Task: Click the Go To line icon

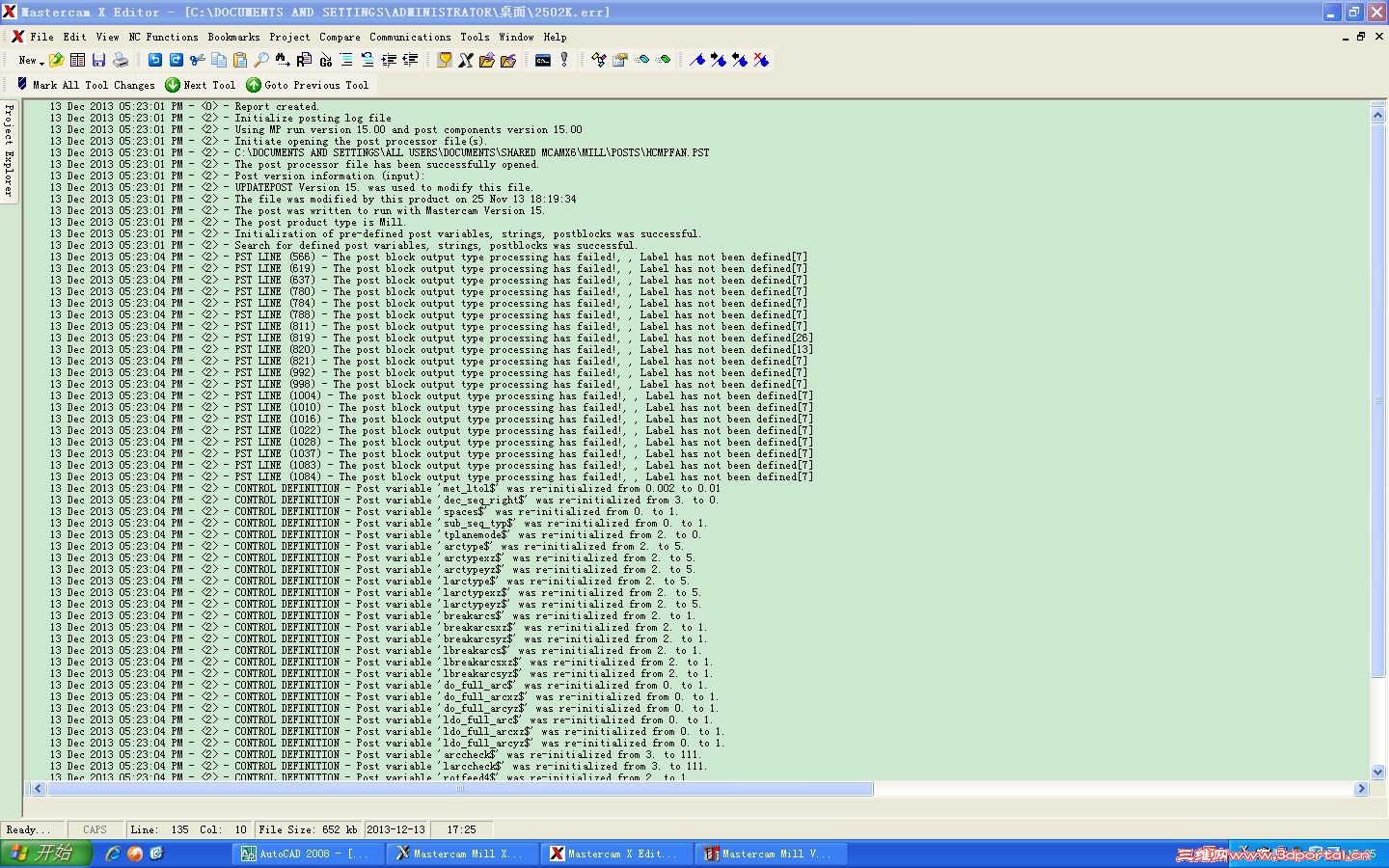Action: [x=325, y=60]
